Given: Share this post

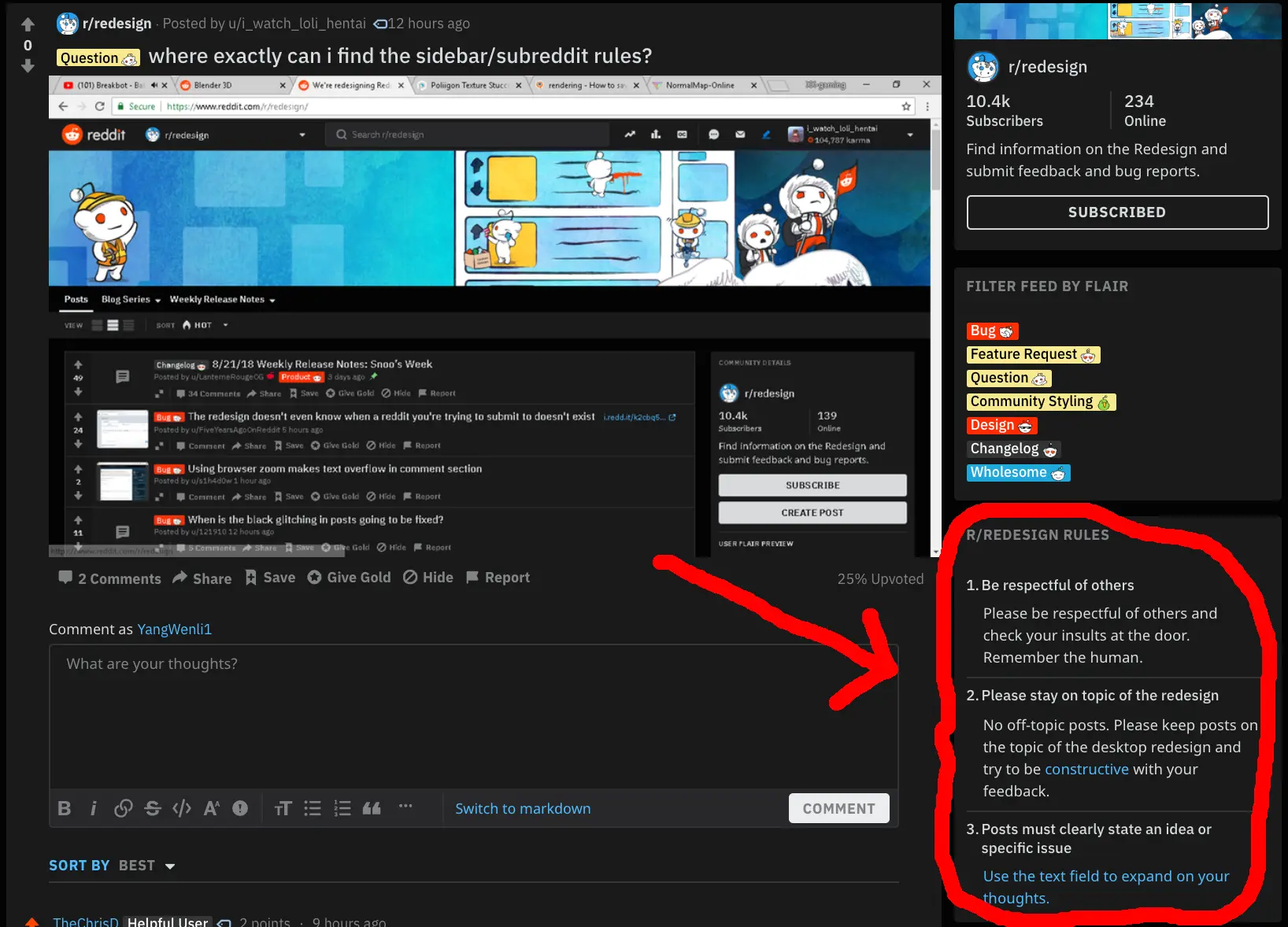Looking at the screenshot, I should [x=202, y=578].
